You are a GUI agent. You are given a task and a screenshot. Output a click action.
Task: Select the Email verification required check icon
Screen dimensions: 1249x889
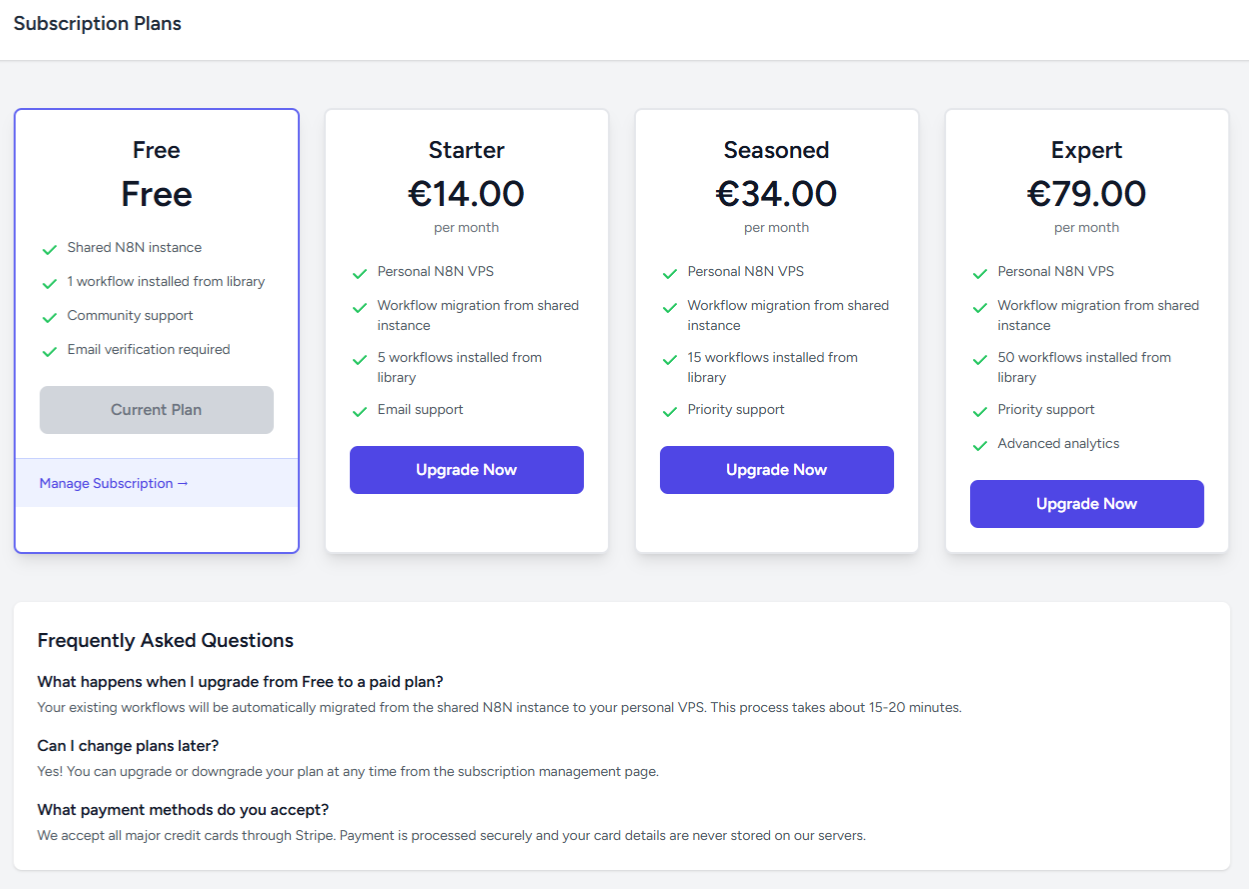(x=49, y=349)
